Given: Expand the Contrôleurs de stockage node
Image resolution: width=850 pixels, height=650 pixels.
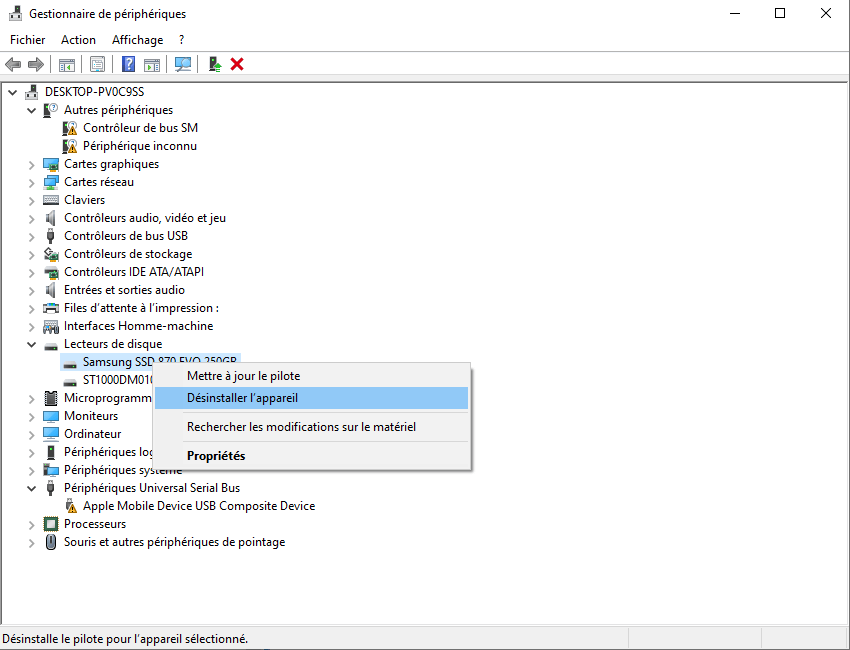Looking at the screenshot, I should point(31,253).
